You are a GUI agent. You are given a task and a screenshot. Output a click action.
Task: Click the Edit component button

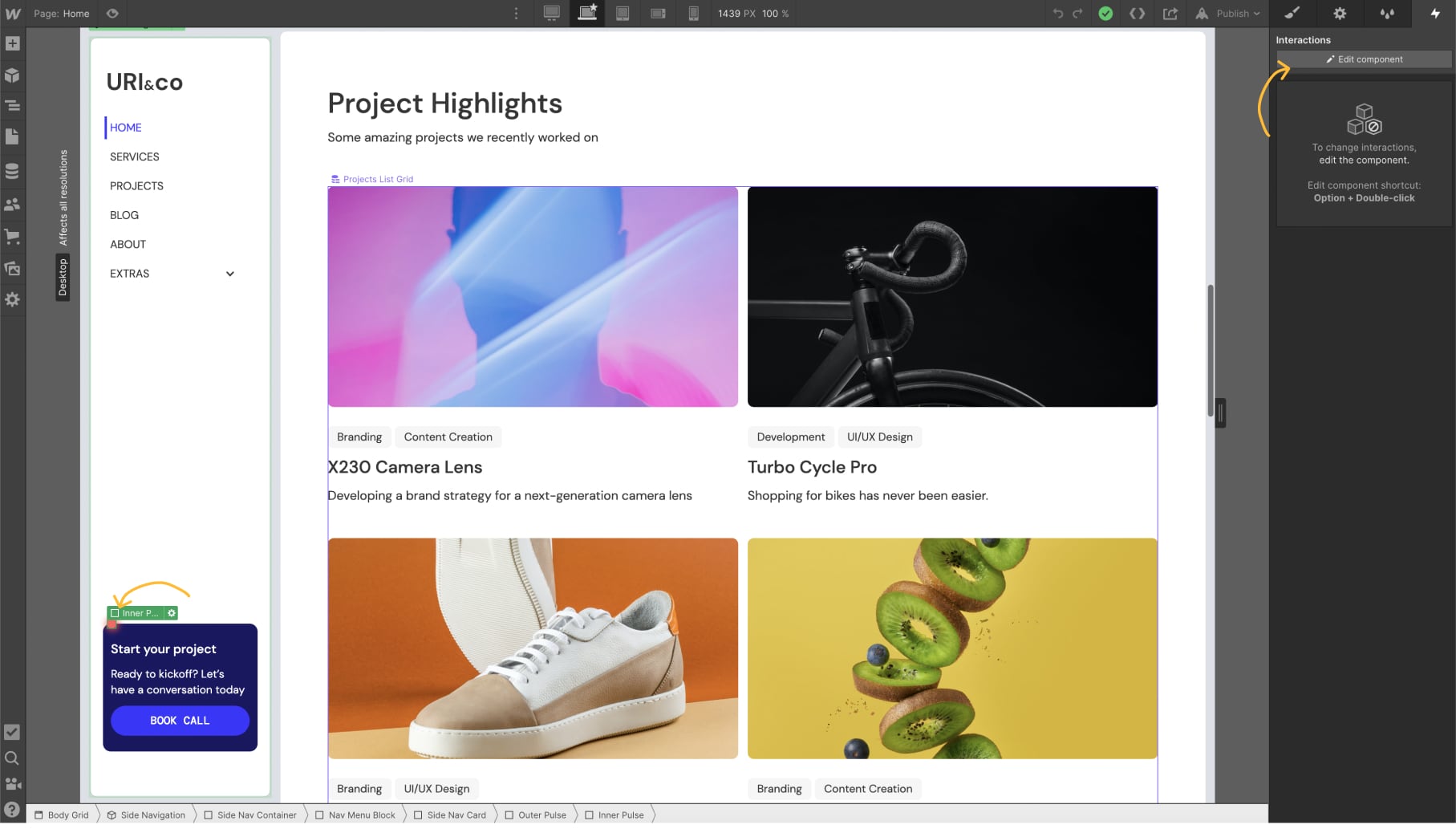[1364, 59]
